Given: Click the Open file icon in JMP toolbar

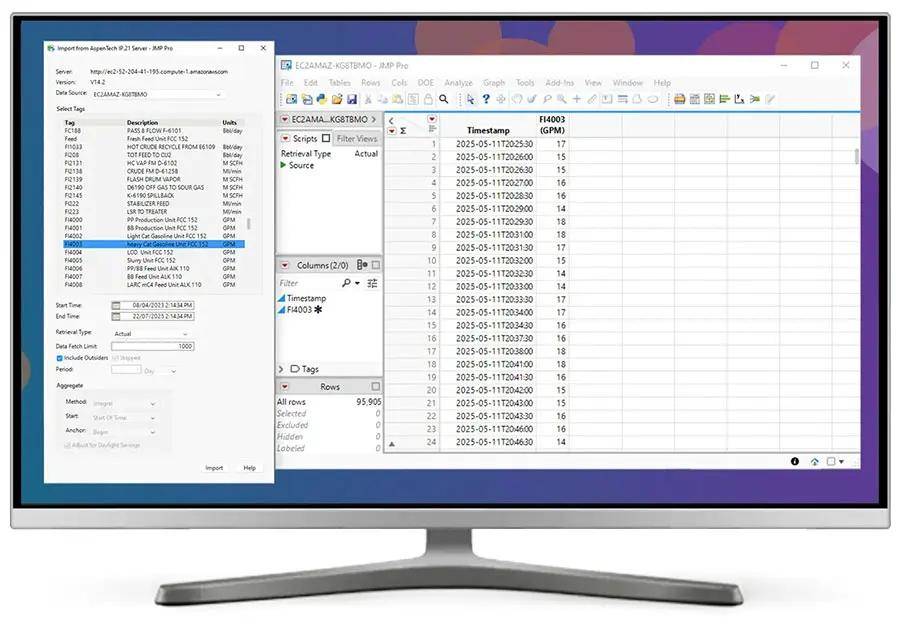Looking at the screenshot, I should tap(339, 99).
